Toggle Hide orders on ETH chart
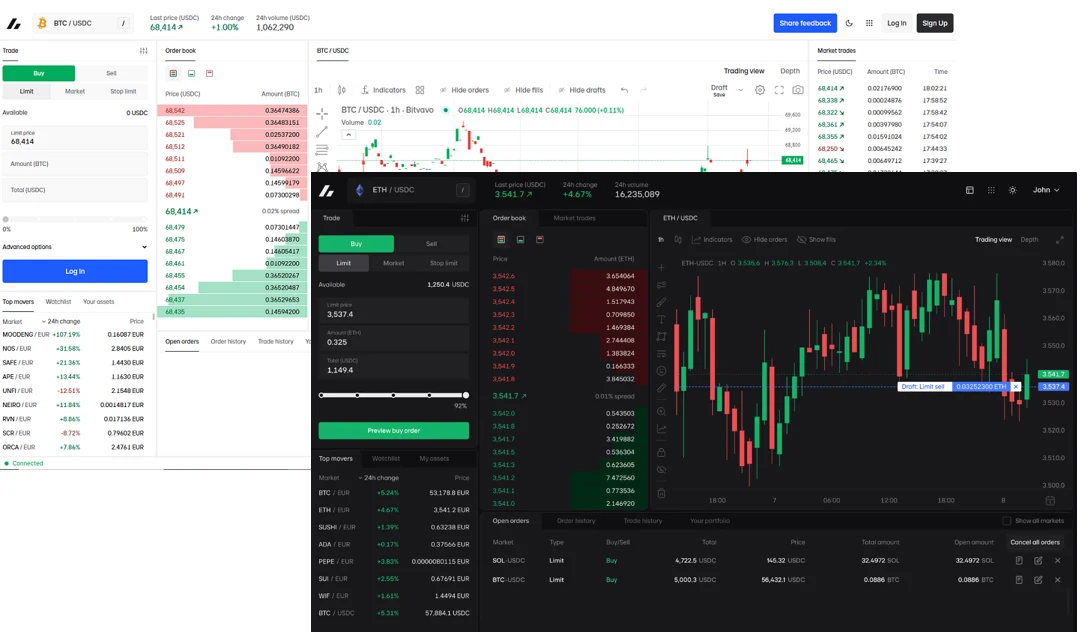This screenshot has width=1082, height=639. (764, 240)
